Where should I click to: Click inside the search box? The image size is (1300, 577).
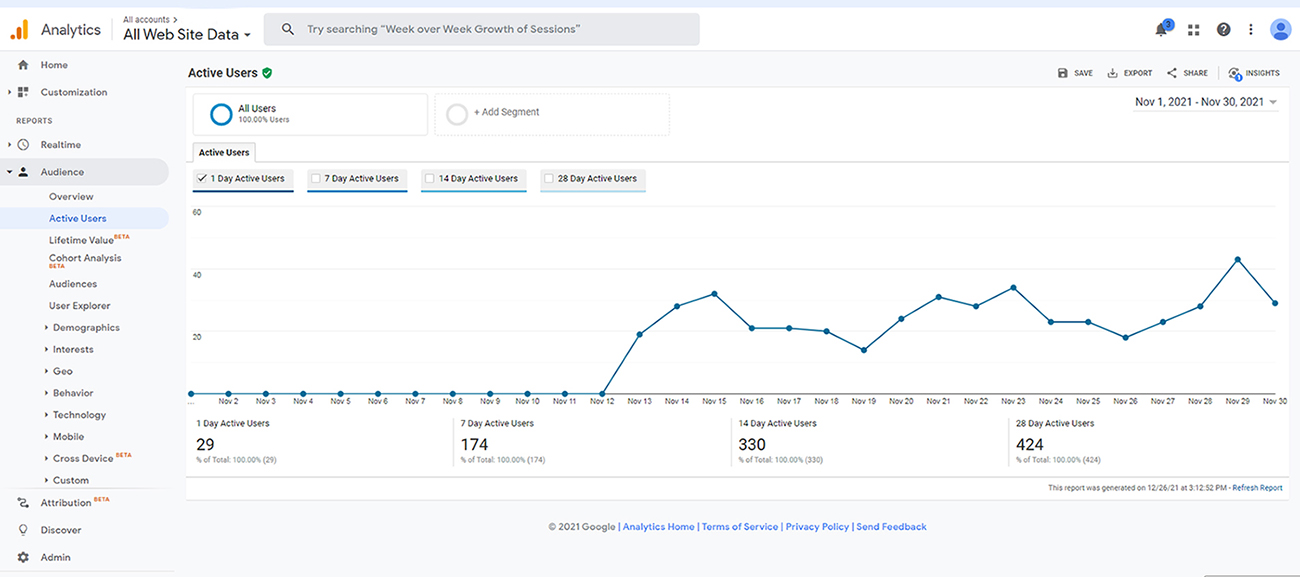coord(482,30)
